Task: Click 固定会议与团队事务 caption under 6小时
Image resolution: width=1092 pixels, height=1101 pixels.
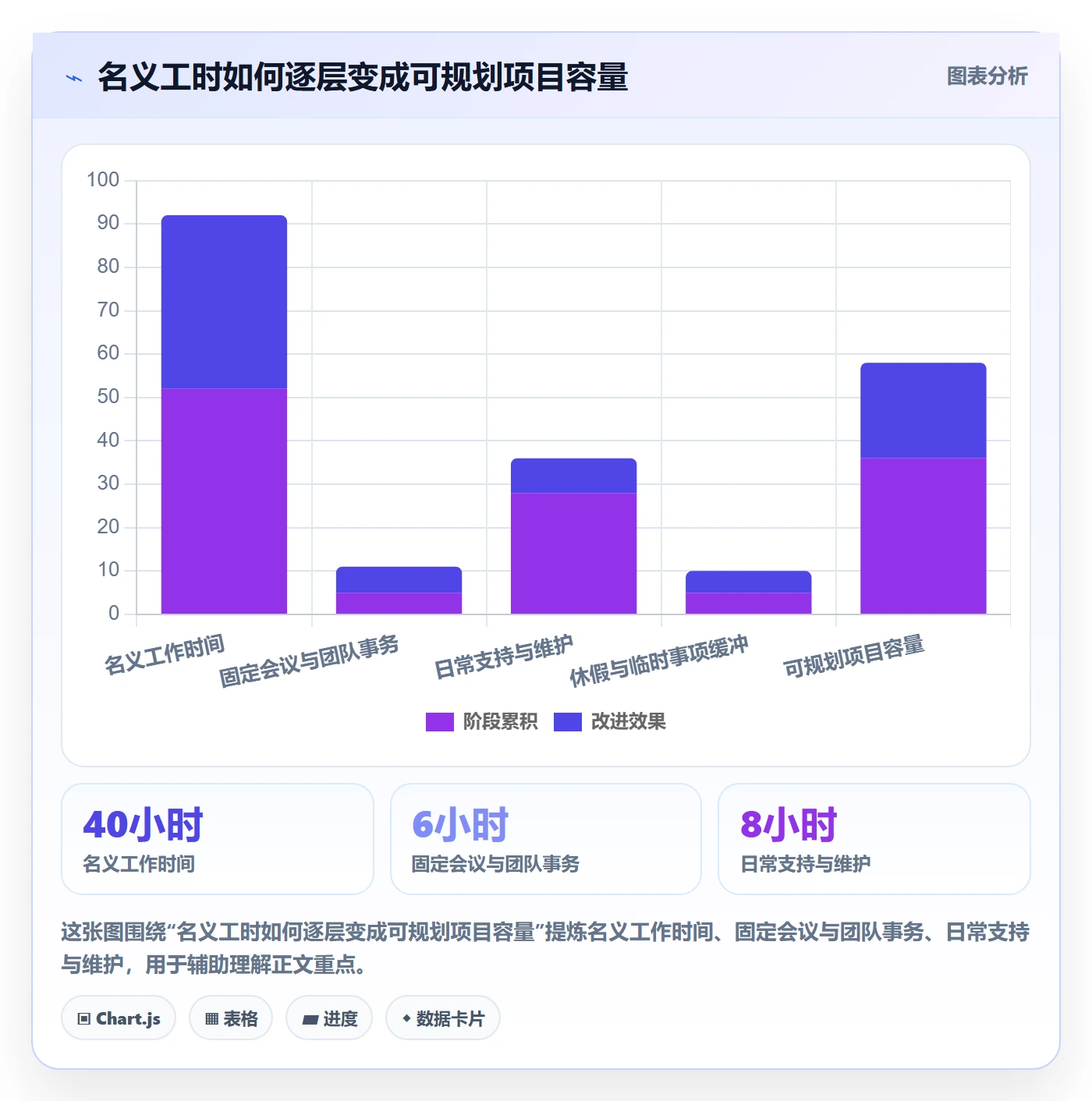Action: 496,864
